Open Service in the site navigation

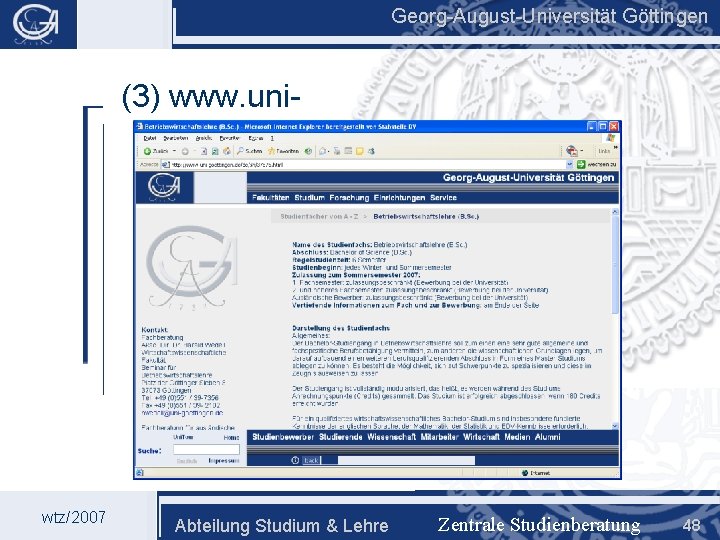pyautogui.click(x=443, y=198)
